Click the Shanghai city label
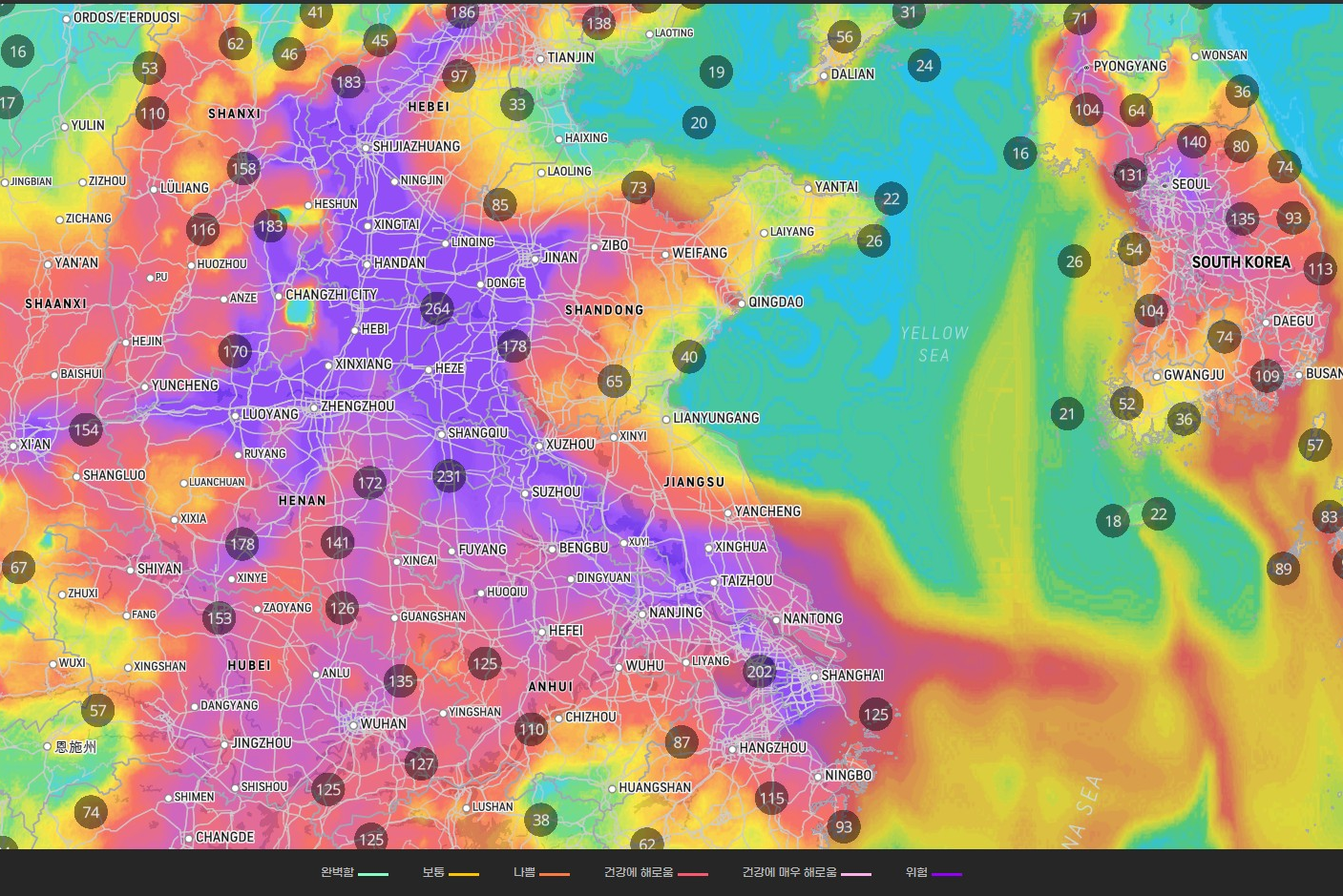This screenshot has width=1343, height=896. pos(851,676)
